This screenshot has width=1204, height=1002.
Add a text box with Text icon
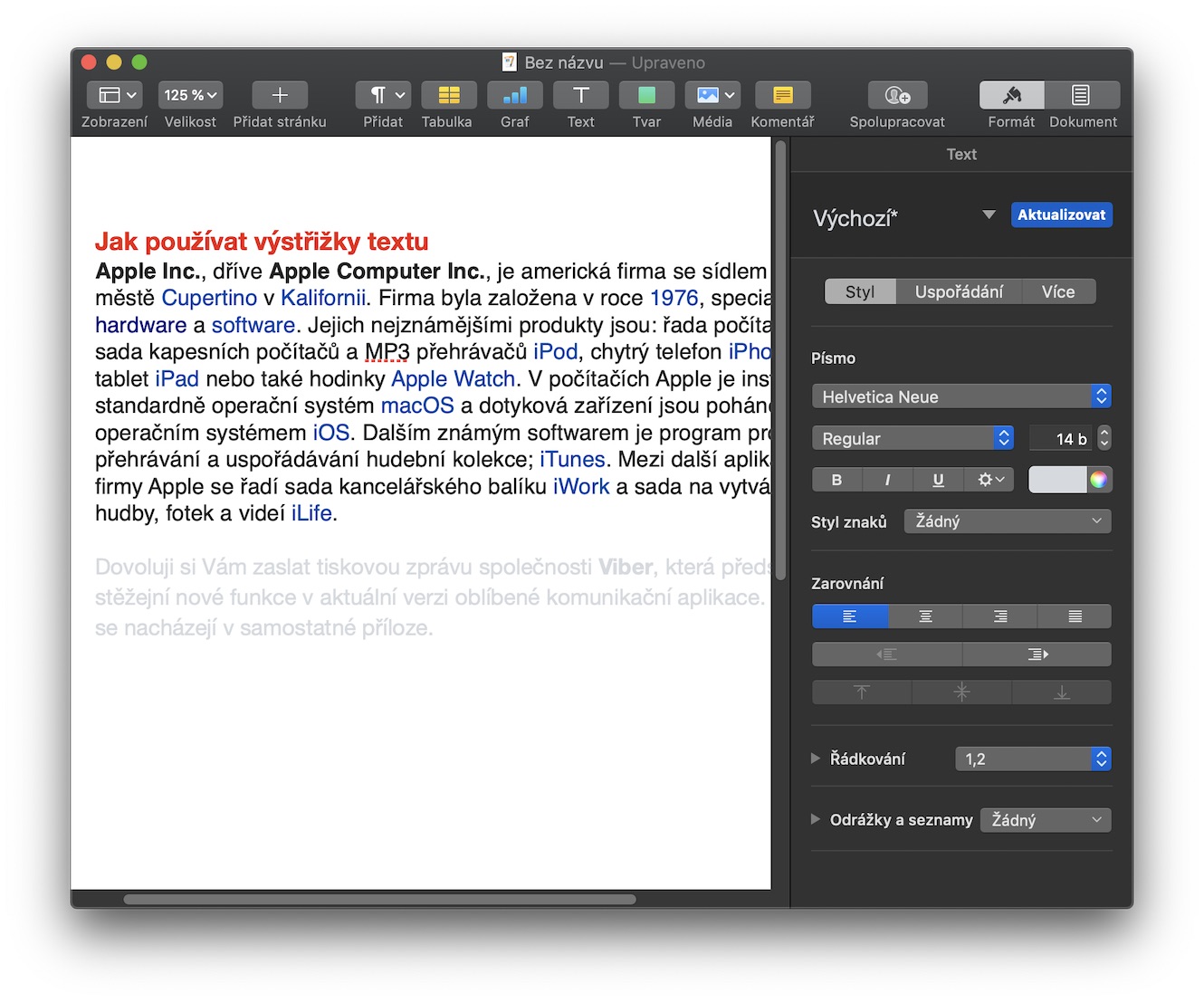click(581, 95)
